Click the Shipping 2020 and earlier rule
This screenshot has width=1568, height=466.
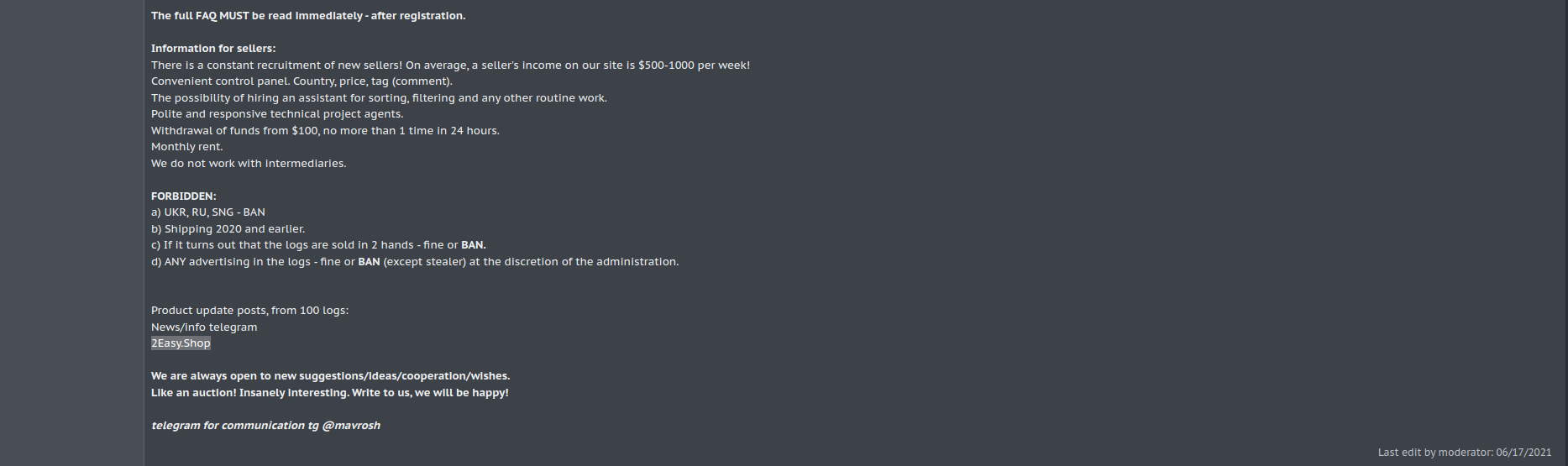tap(228, 229)
